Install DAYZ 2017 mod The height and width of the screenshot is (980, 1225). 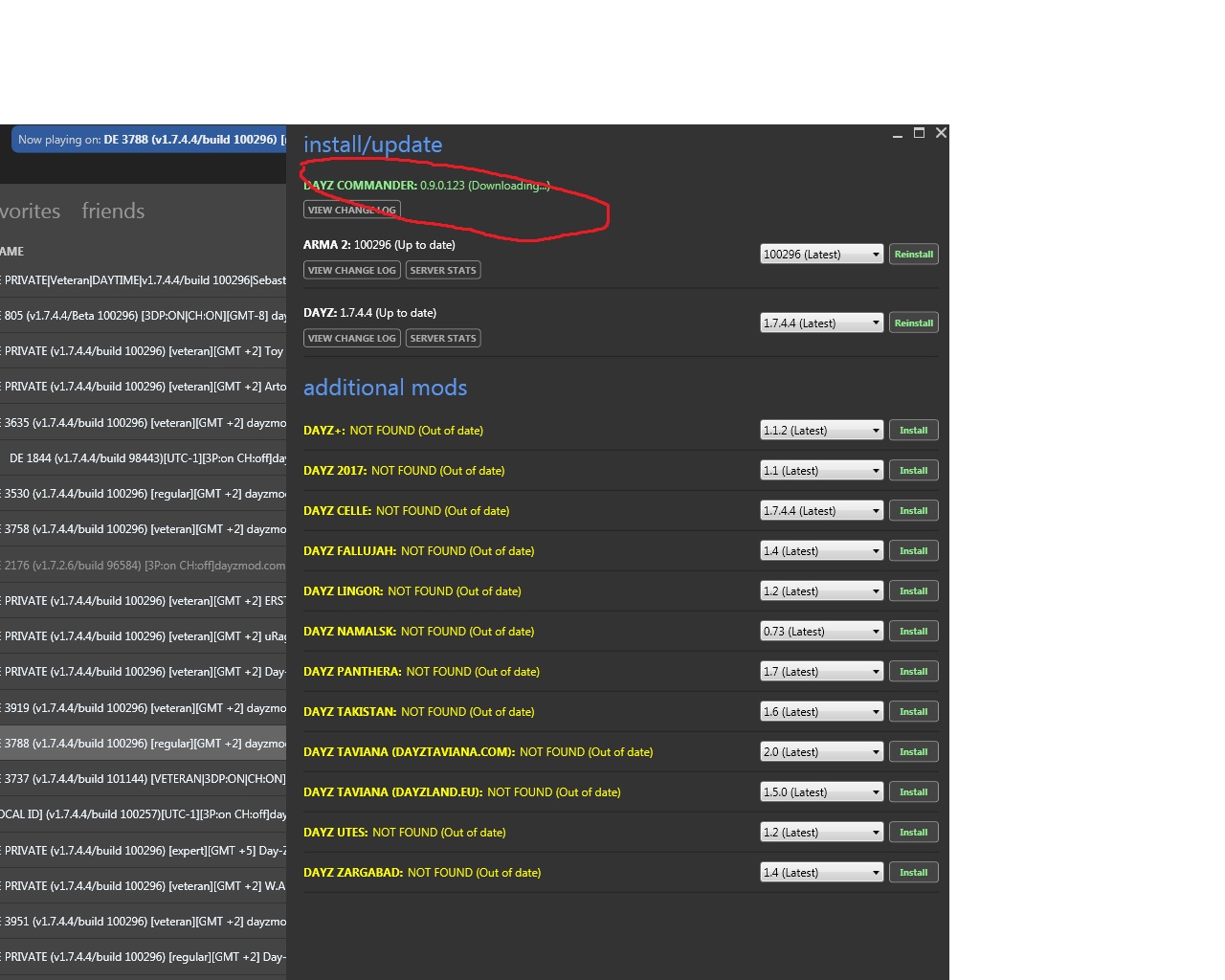coord(914,470)
